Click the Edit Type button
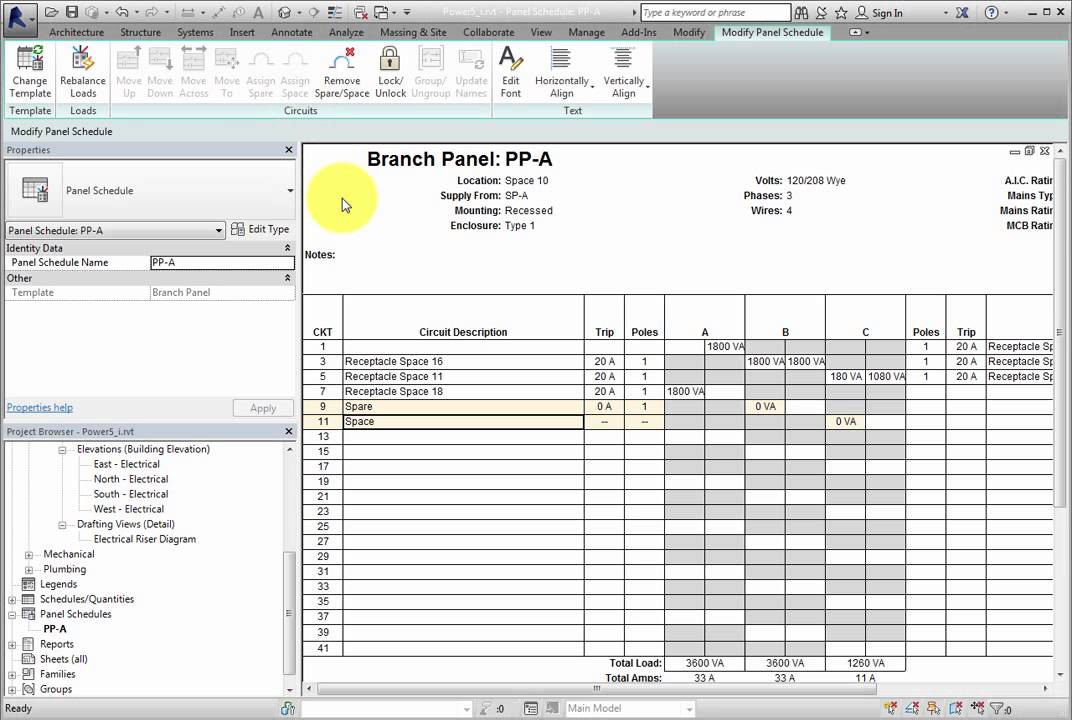Viewport: 1072px width, 720px height. point(260,229)
